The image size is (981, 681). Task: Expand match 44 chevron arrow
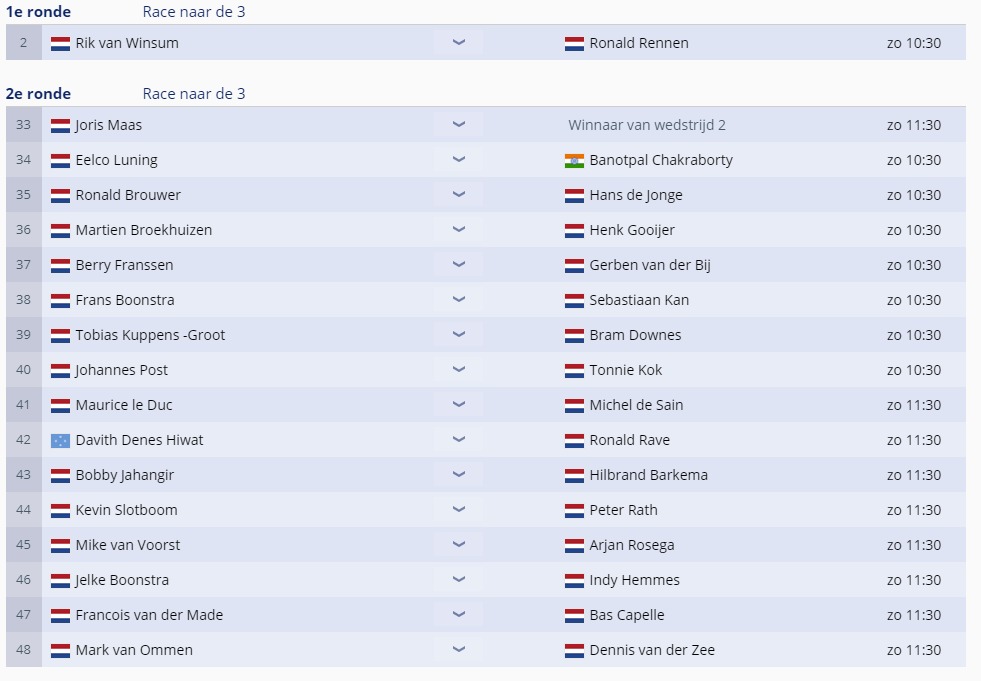[x=459, y=509]
